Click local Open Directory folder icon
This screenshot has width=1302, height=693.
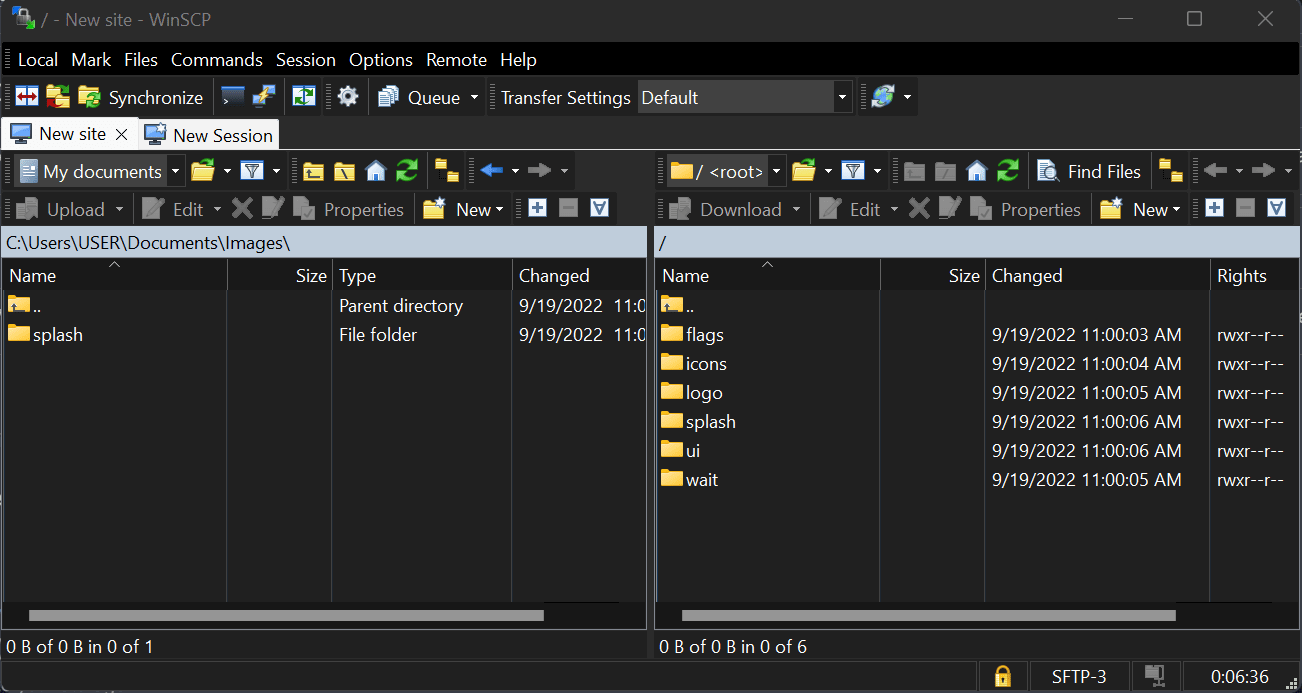[203, 171]
